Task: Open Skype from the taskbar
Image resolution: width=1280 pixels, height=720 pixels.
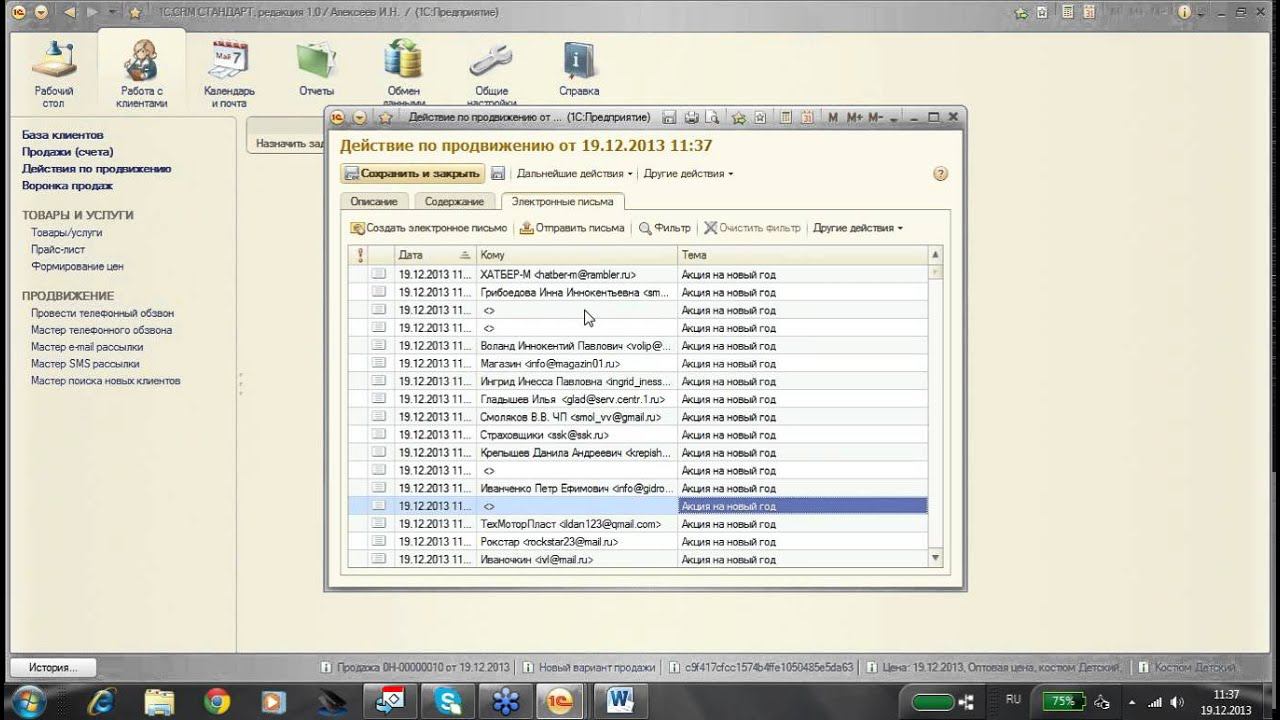Action: coord(448,702)
